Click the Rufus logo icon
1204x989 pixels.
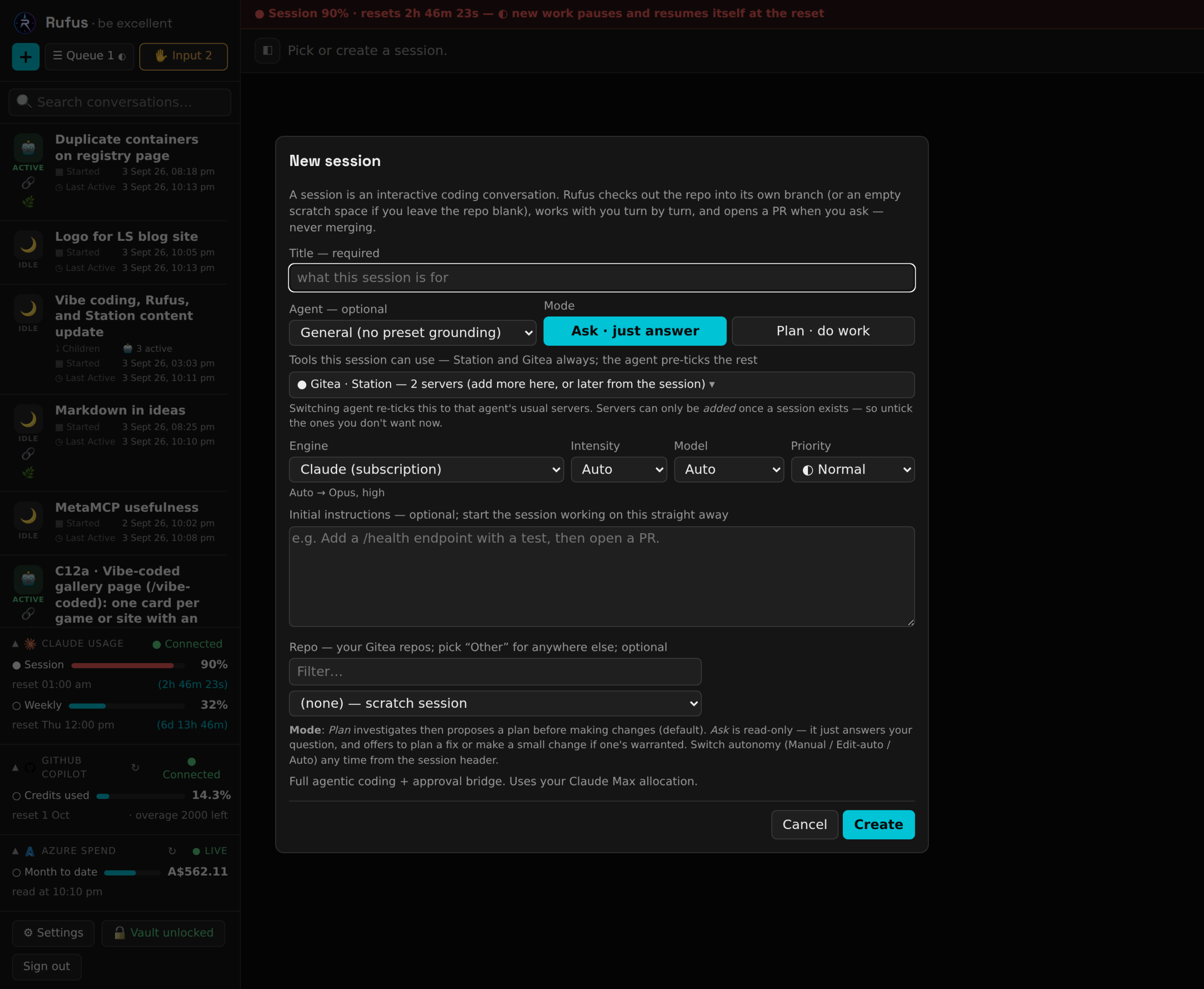[24, 23]
